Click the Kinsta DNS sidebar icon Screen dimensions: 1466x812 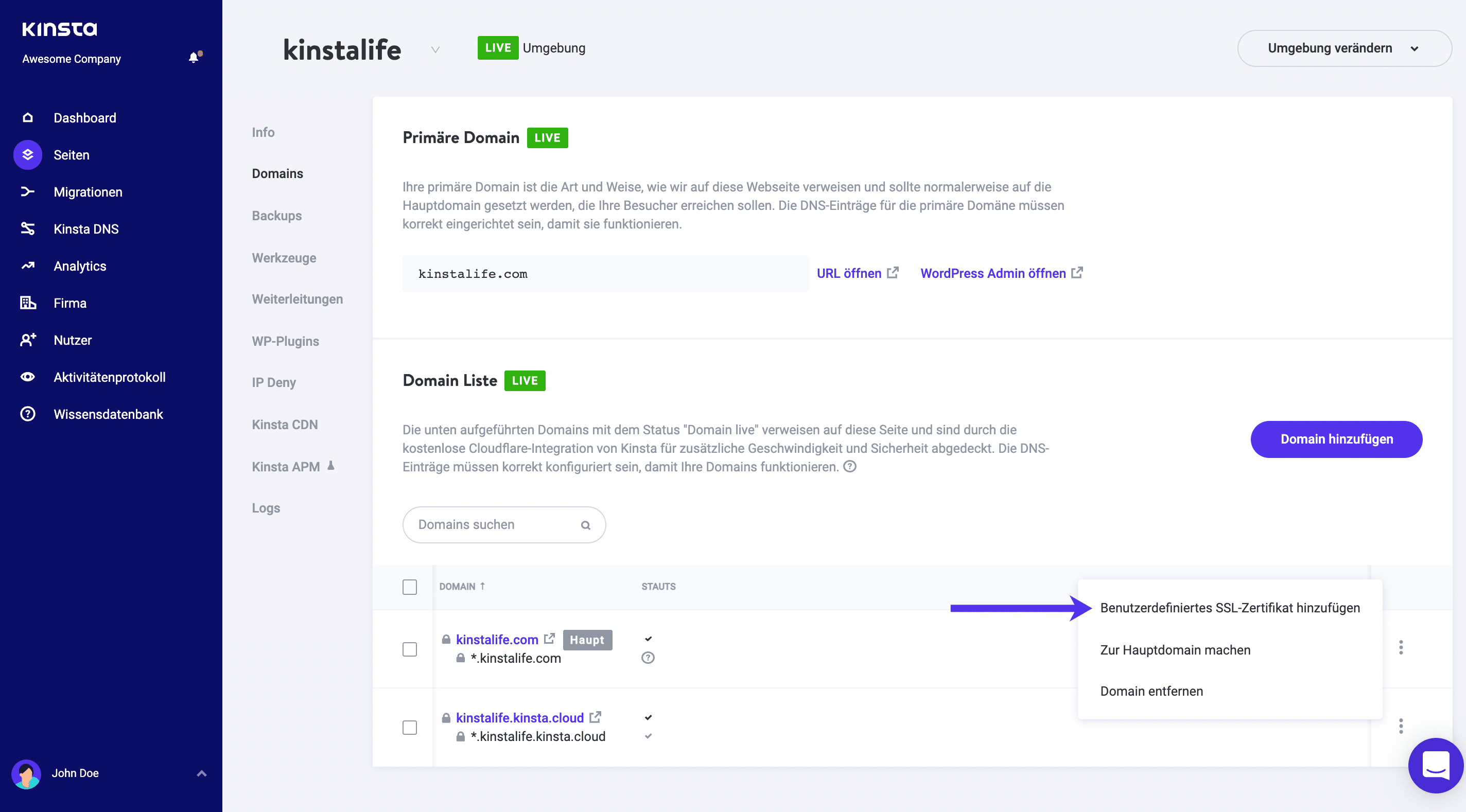(x=27, y=229)
